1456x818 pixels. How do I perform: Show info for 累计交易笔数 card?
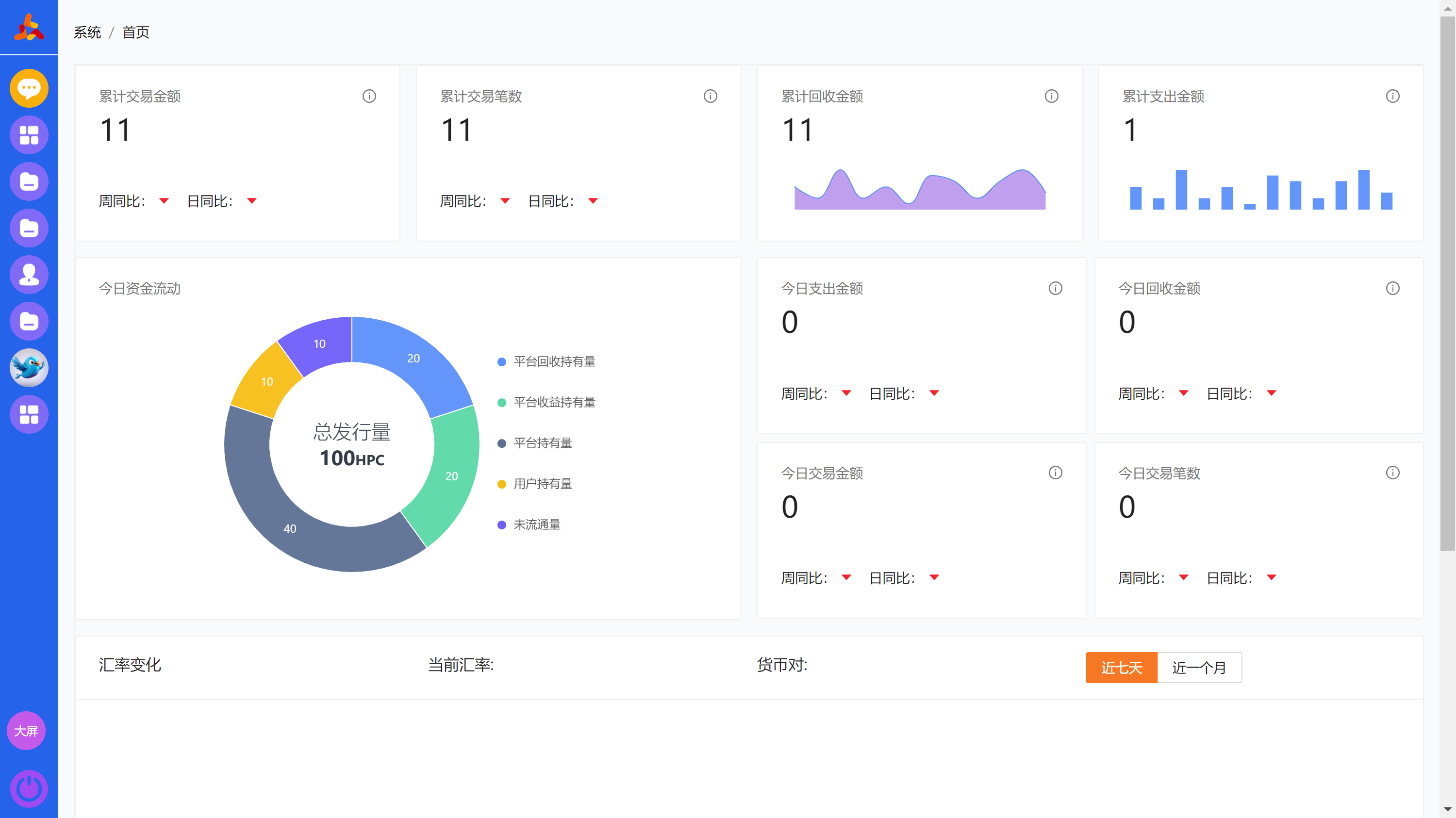click(711, 96)
